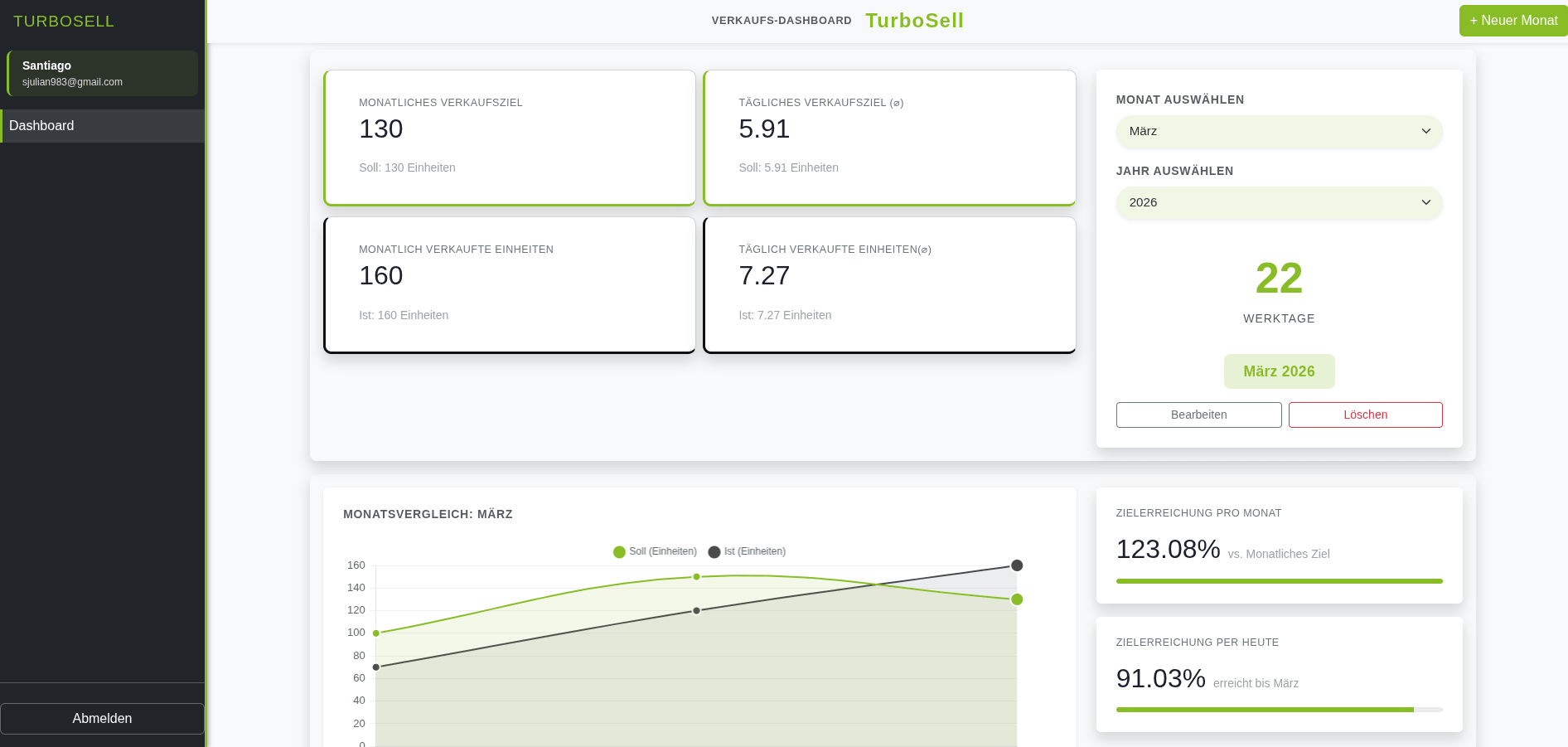Click the 123.08% value
The width and height of the screenshot is (1568, 747).
point(1168,550)
